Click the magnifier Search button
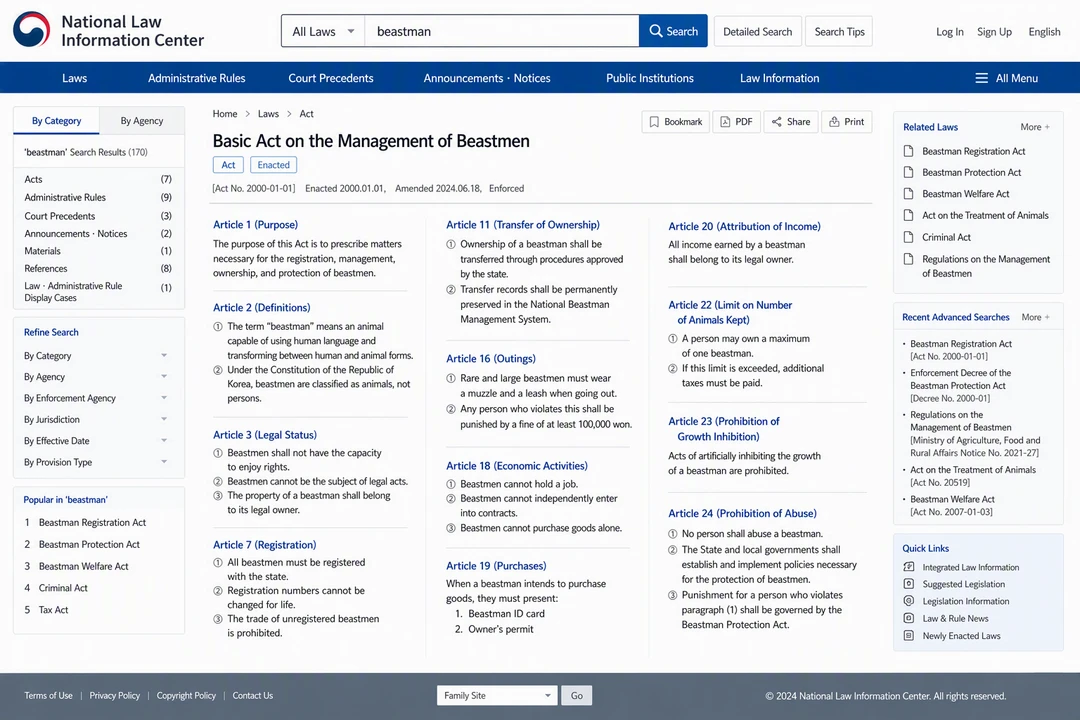This screenshot has width=1080, height=720. point(673,31)
